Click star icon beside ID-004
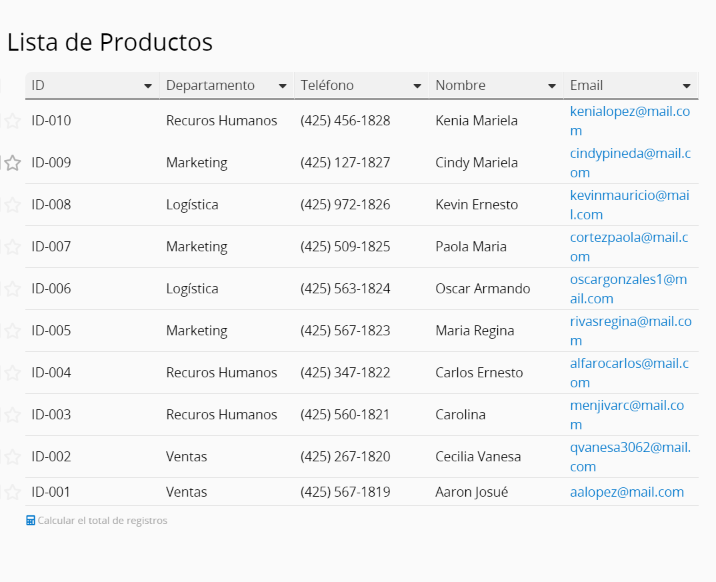The image size is (716, 582). [x=12, y=372]
